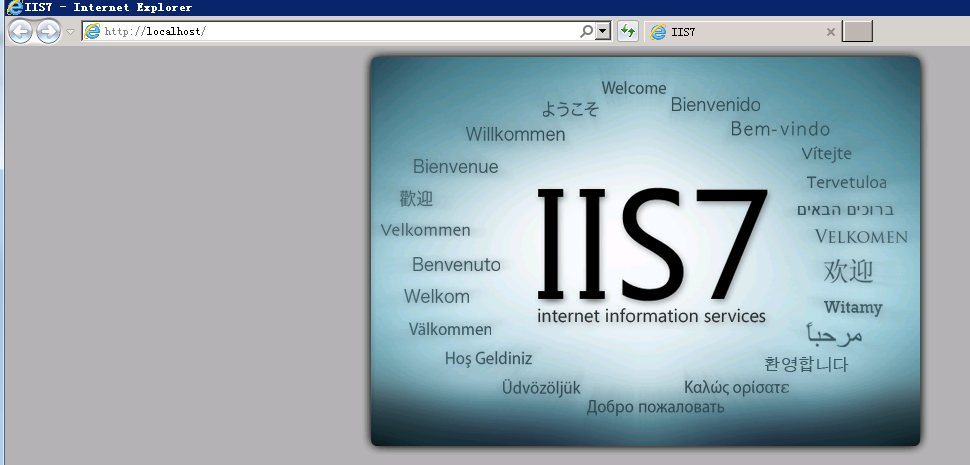Click the 'Willkommen' greeting text
Viewport: 970px width, 465px height.
515,134
